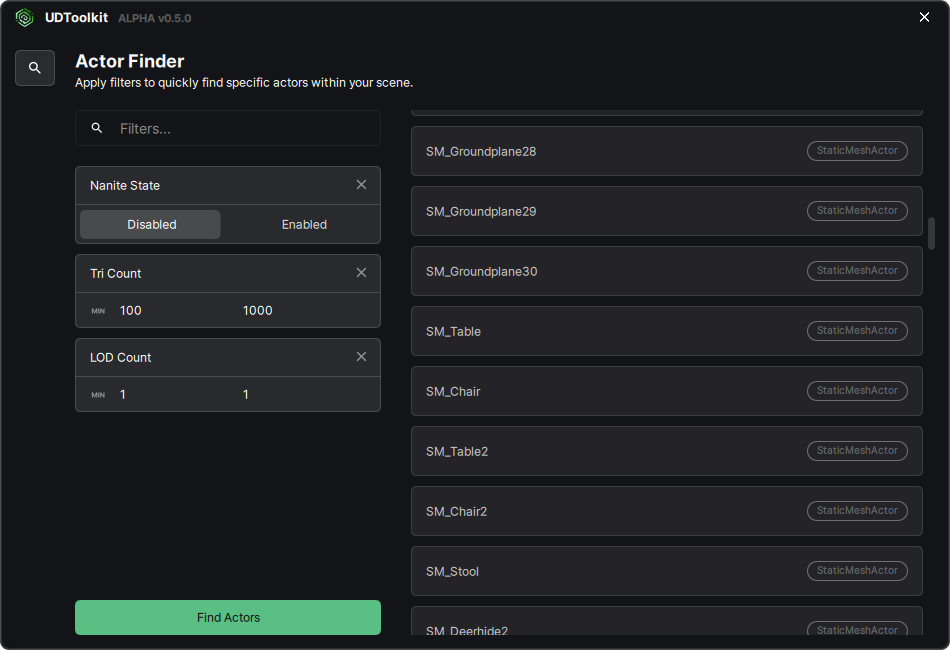Select the SM_Chair2 actor row
Viewport: 950px width, 650px height.
(666, 511)
